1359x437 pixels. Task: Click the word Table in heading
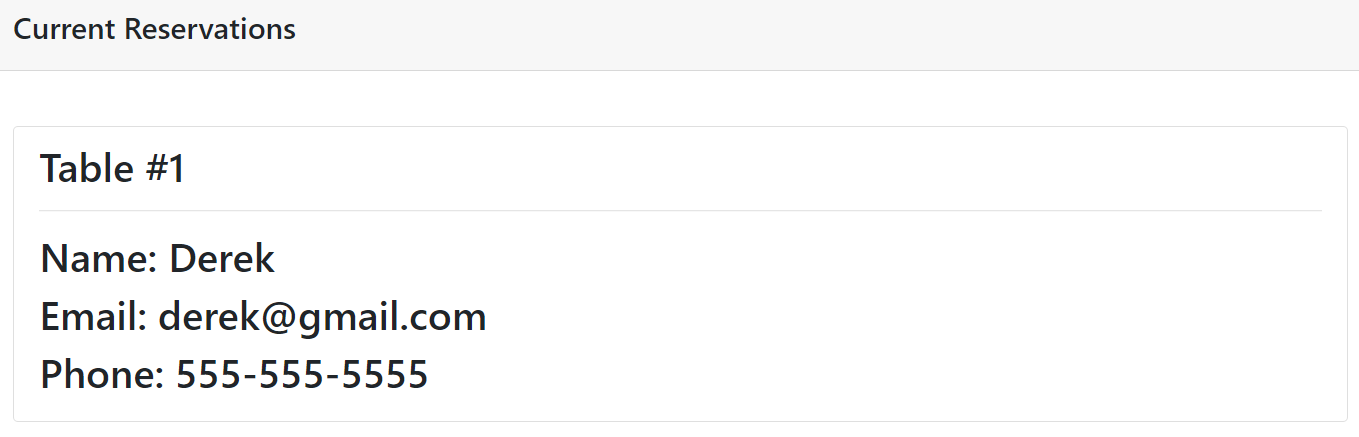[x=87, y=169]
